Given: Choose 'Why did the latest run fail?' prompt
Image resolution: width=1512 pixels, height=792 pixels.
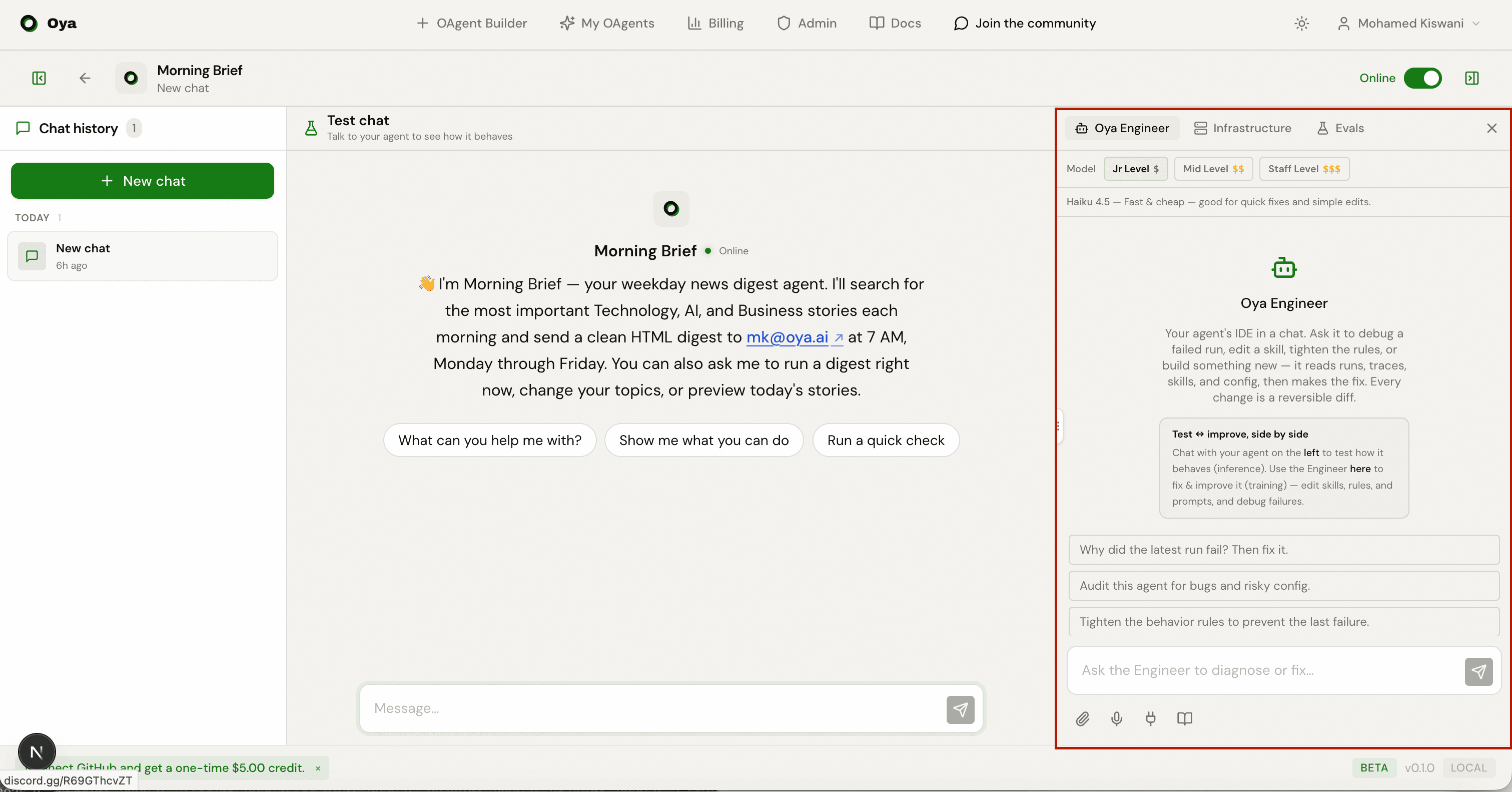Looking at the screenshot, I should coord(1284,550).
